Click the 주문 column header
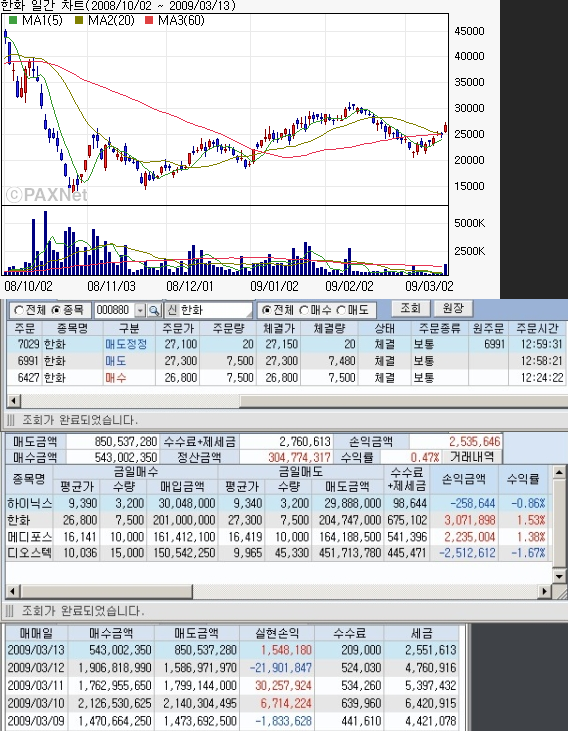This screenshot has height=731, width=568. point(25,328)
